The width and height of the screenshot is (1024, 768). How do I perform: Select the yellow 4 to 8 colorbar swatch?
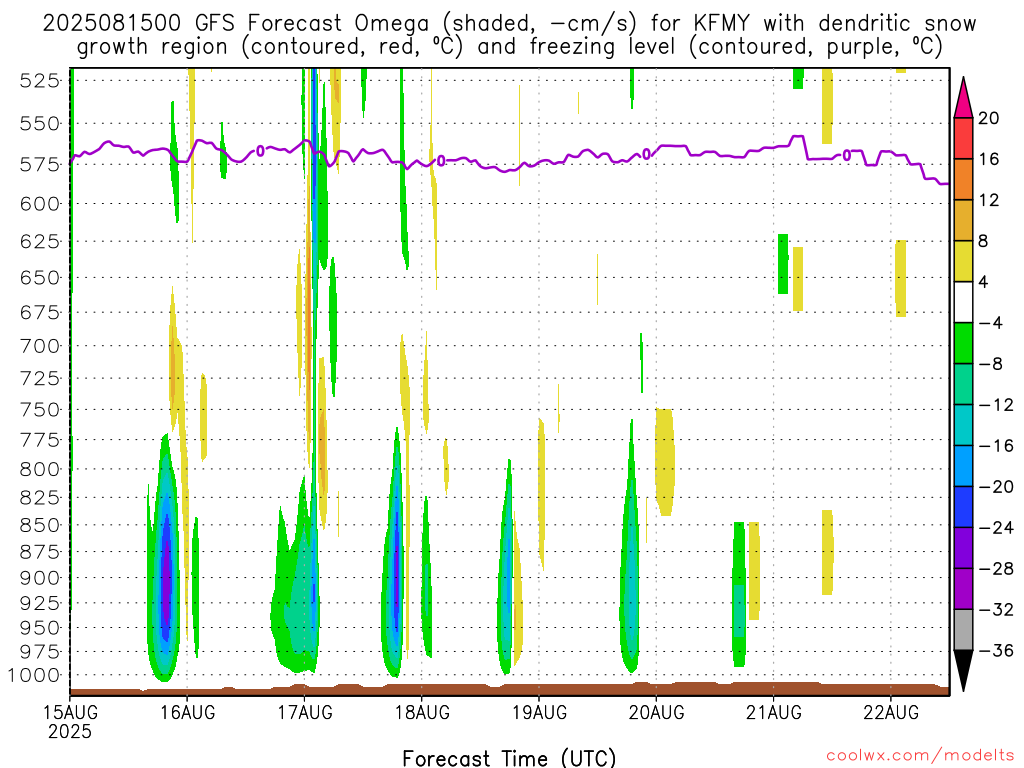(x=963, y=261)
